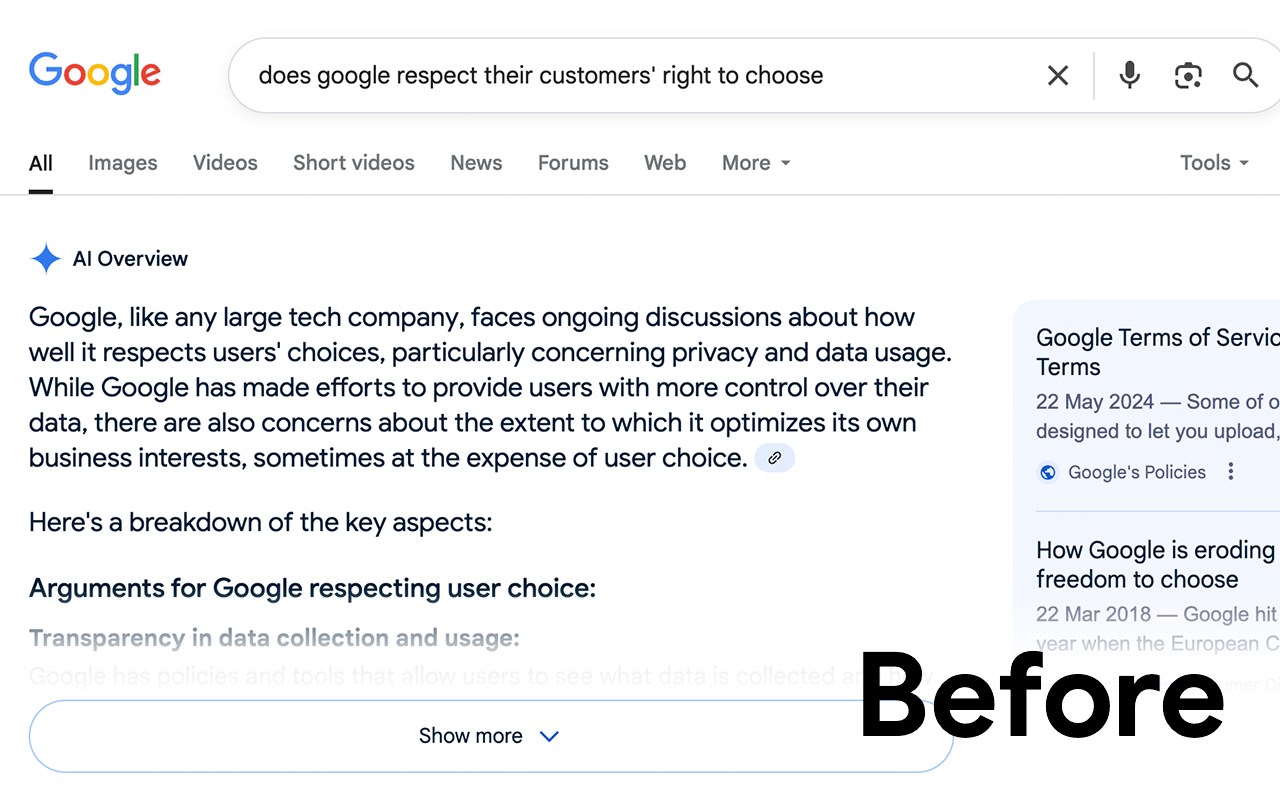The image size is (1280, 800).
Task: Expand AI Overview with Show more
Action: tap(490, 736)
